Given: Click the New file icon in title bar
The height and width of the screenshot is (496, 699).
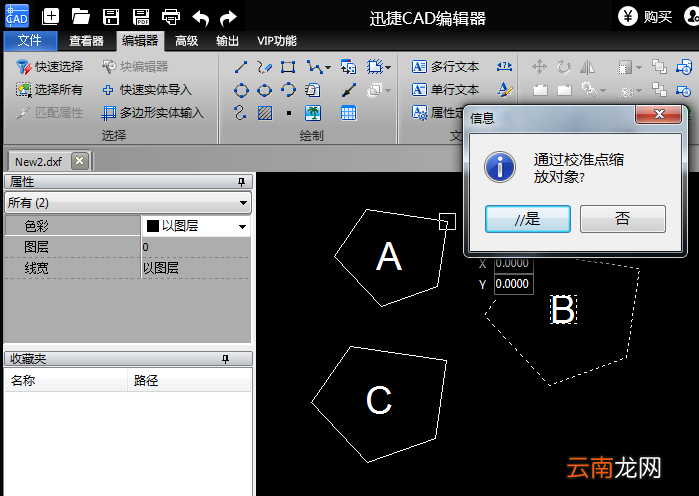Looking at the screenshot, I should click(x=50, y=17).
